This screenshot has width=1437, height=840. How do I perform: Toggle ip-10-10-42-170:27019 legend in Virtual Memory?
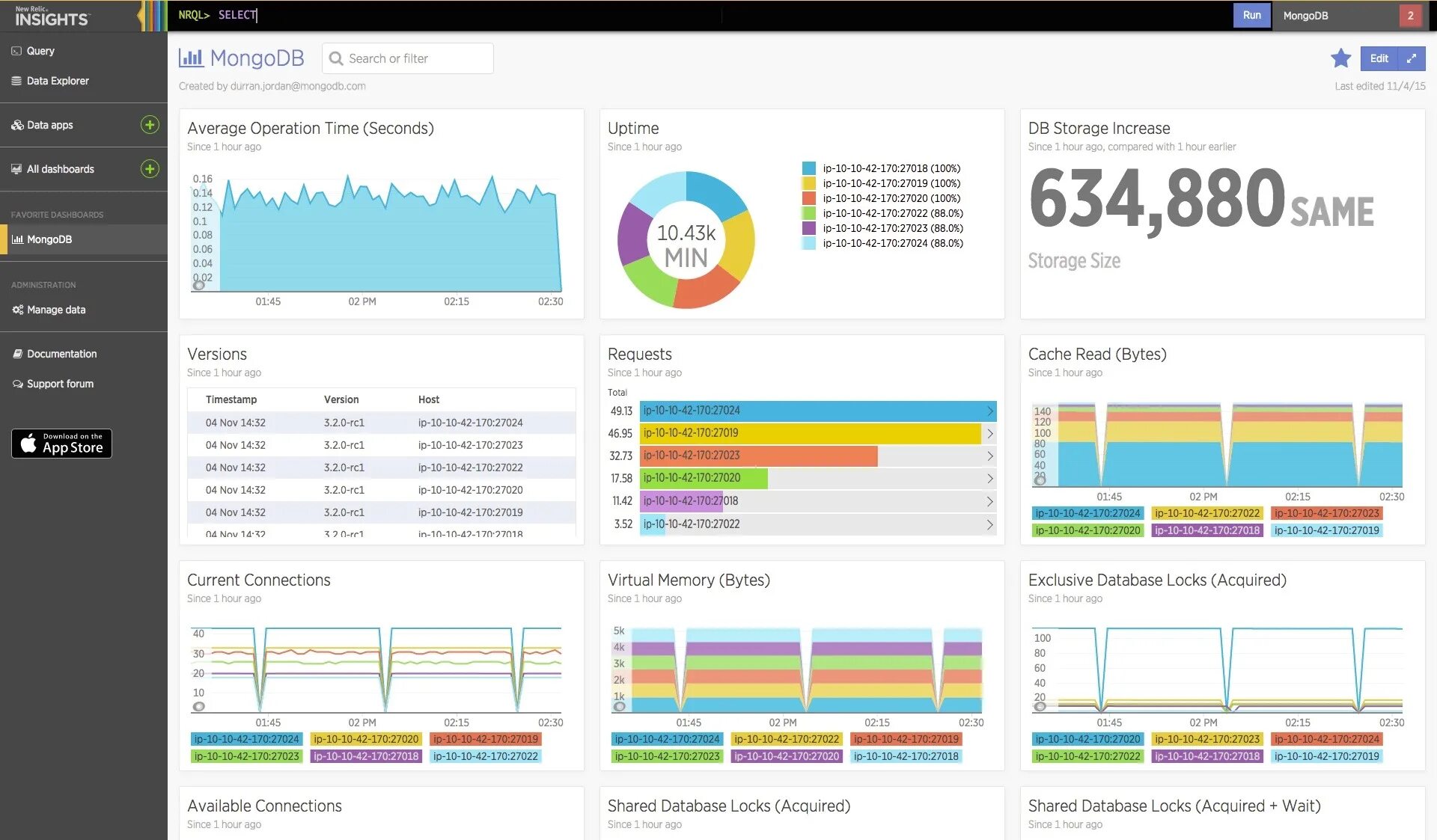point(906,739)
